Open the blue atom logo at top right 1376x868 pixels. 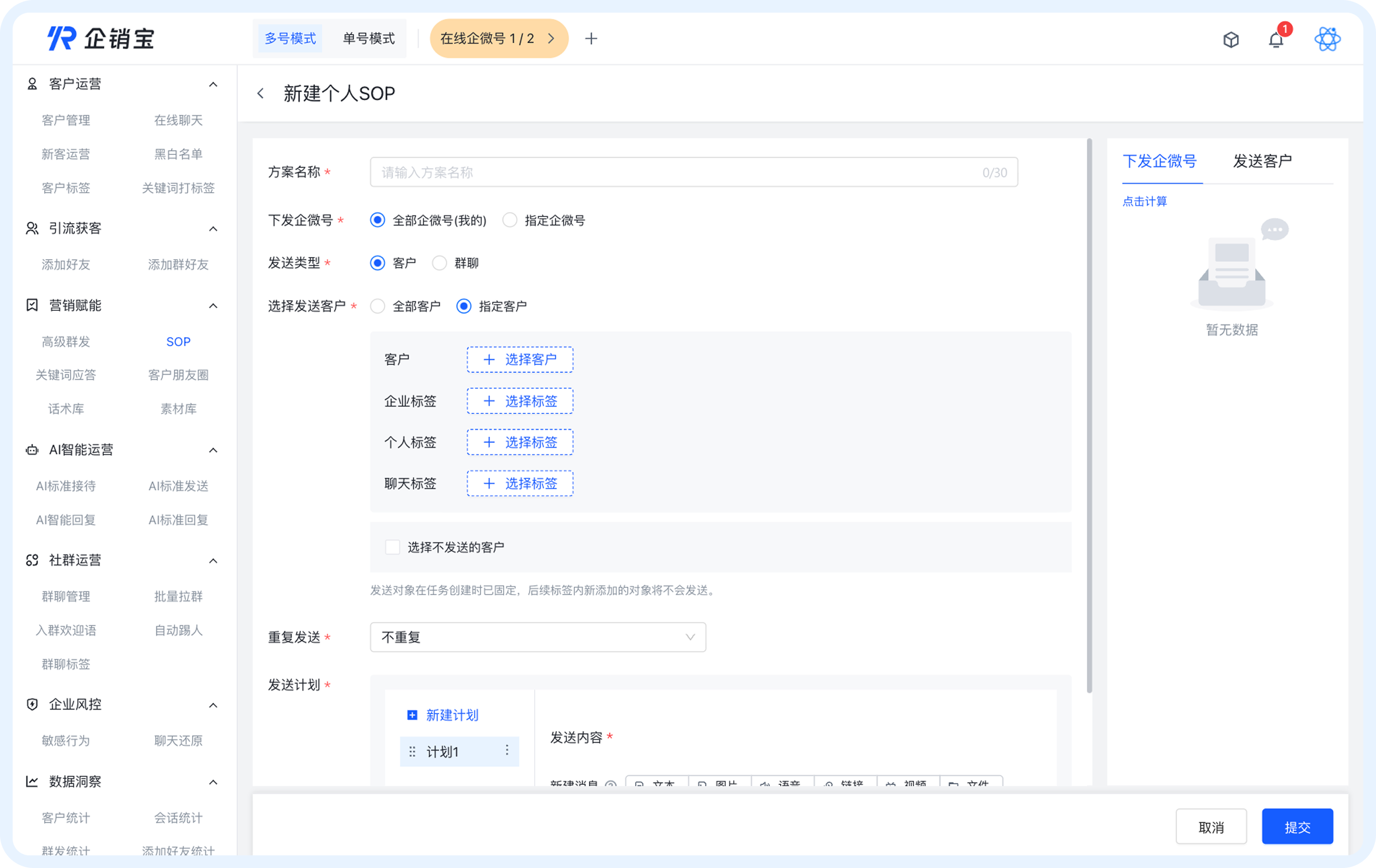click(1328, 38)
